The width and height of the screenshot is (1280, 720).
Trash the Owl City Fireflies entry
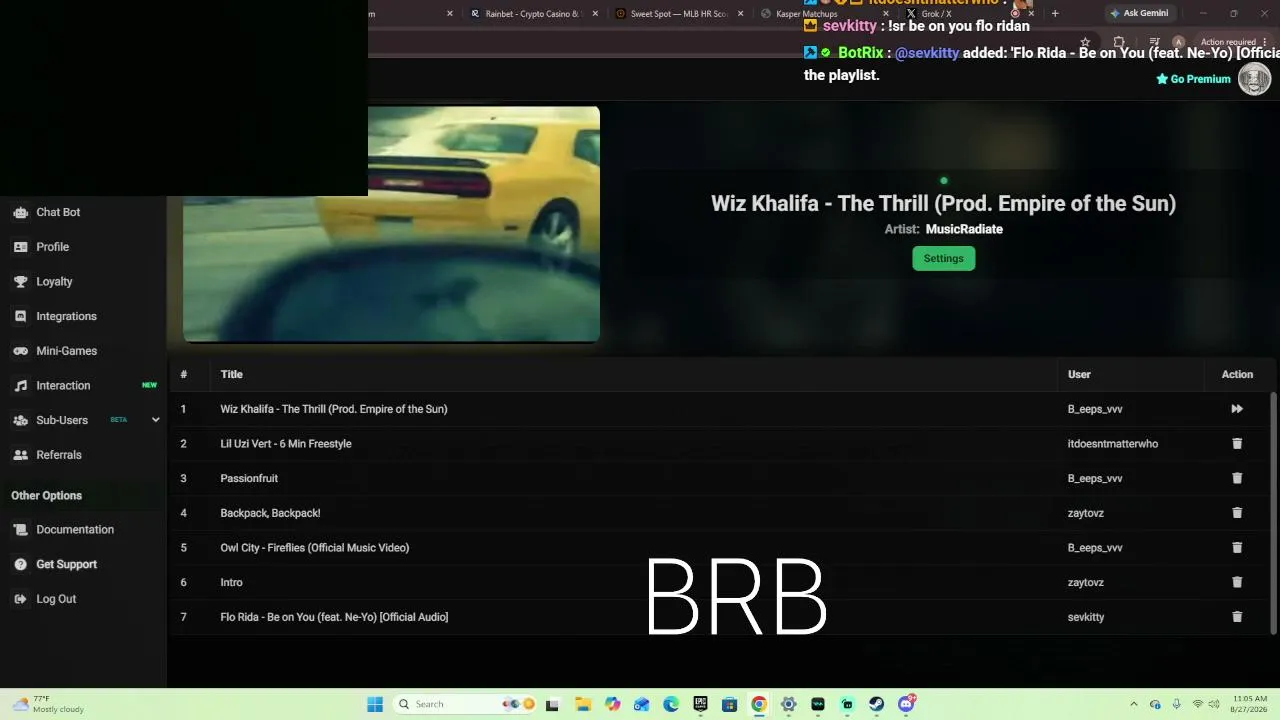[1237, 548]
